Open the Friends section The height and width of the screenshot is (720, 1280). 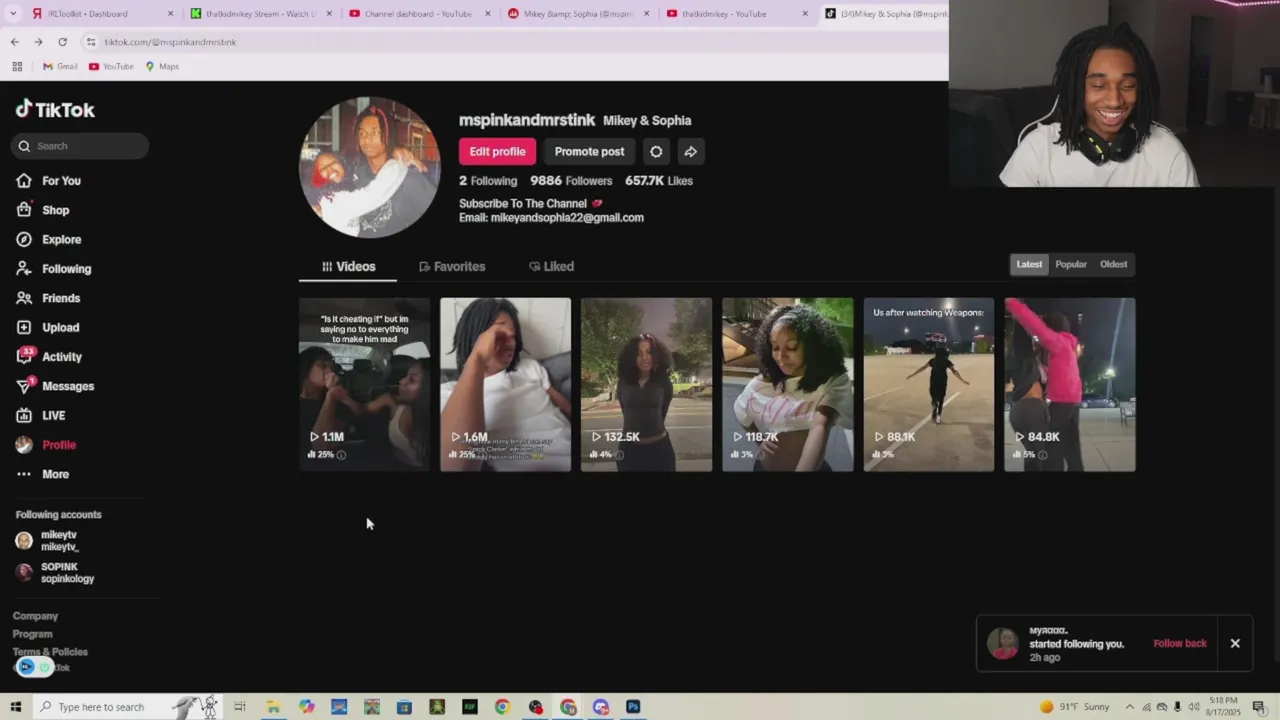tap(48, 298)
